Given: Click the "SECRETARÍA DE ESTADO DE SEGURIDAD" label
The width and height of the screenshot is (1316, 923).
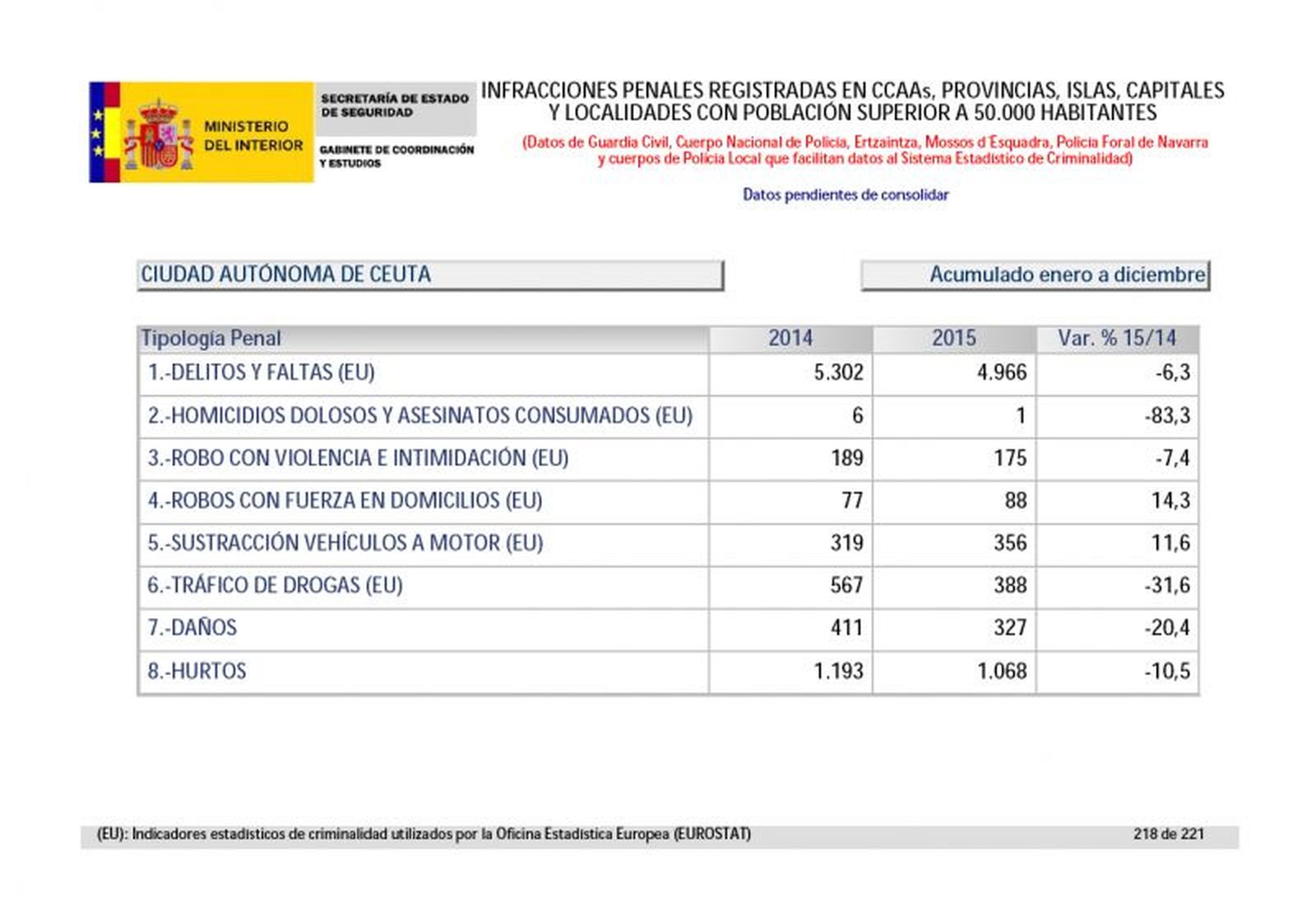Looking at the screenshot, I should point(395,105).
